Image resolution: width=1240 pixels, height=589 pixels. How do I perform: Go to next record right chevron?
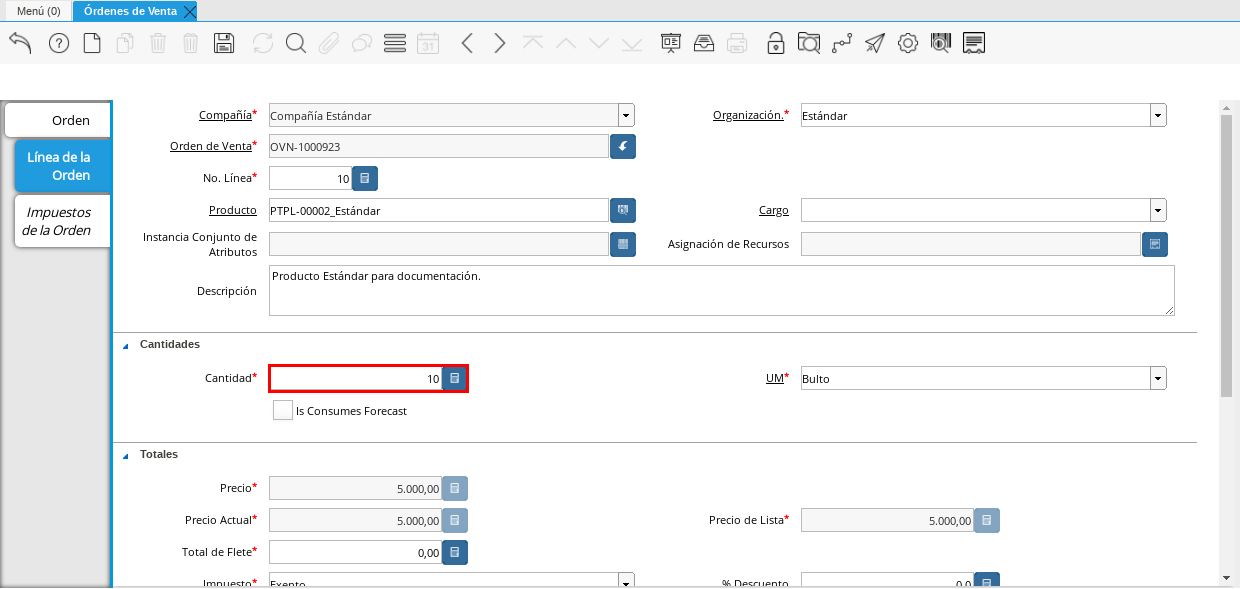click(500, 43)
